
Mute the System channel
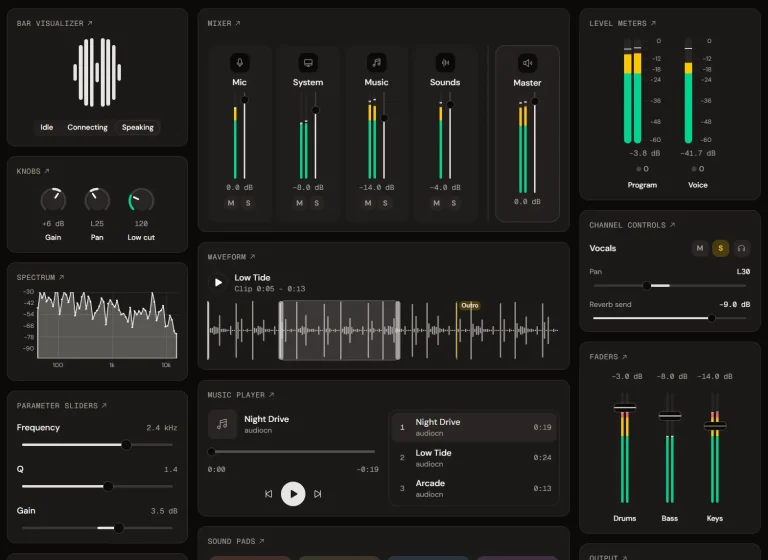[x=300, y=203]
